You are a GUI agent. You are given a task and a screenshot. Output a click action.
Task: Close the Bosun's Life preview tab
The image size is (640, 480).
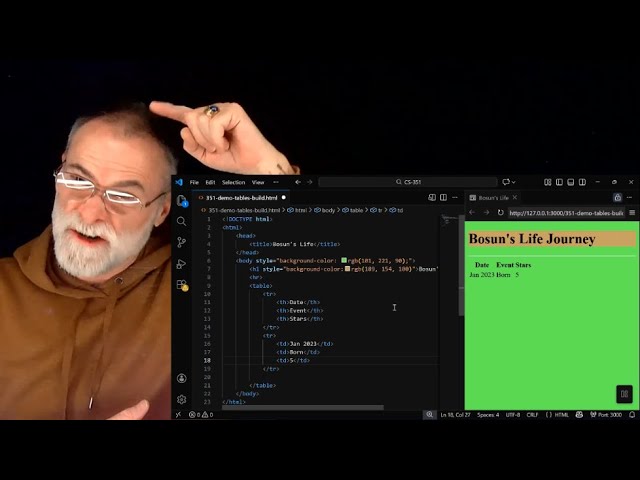tap(515, 198)
